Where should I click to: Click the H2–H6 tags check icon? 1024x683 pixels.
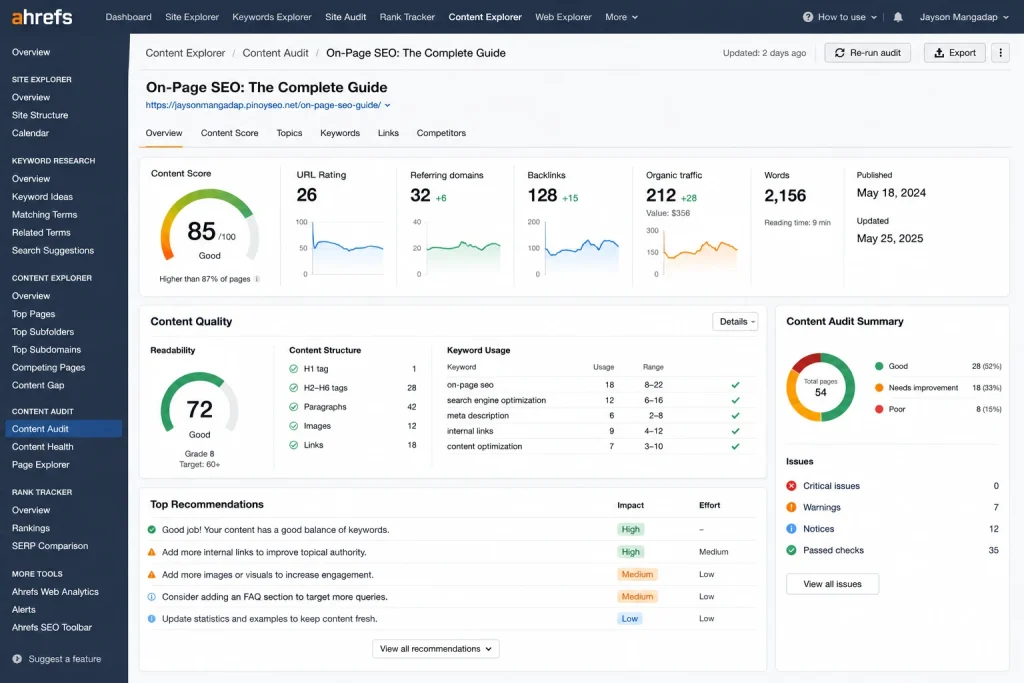pos(293,388)
